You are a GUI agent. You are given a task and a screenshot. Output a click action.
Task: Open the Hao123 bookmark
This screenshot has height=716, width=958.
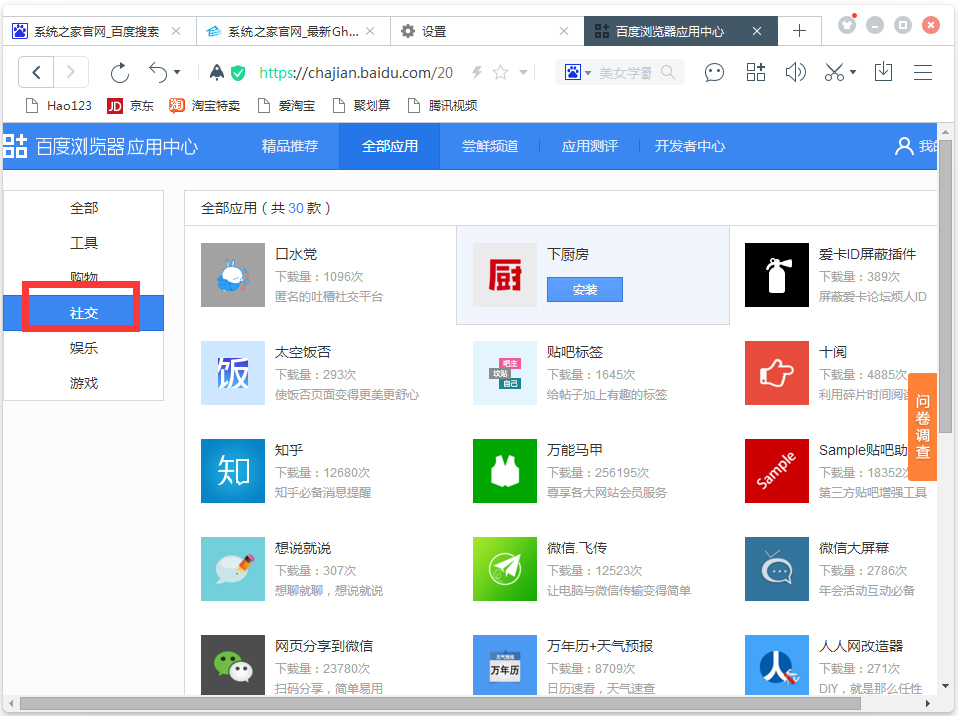[x=59, y=106]
